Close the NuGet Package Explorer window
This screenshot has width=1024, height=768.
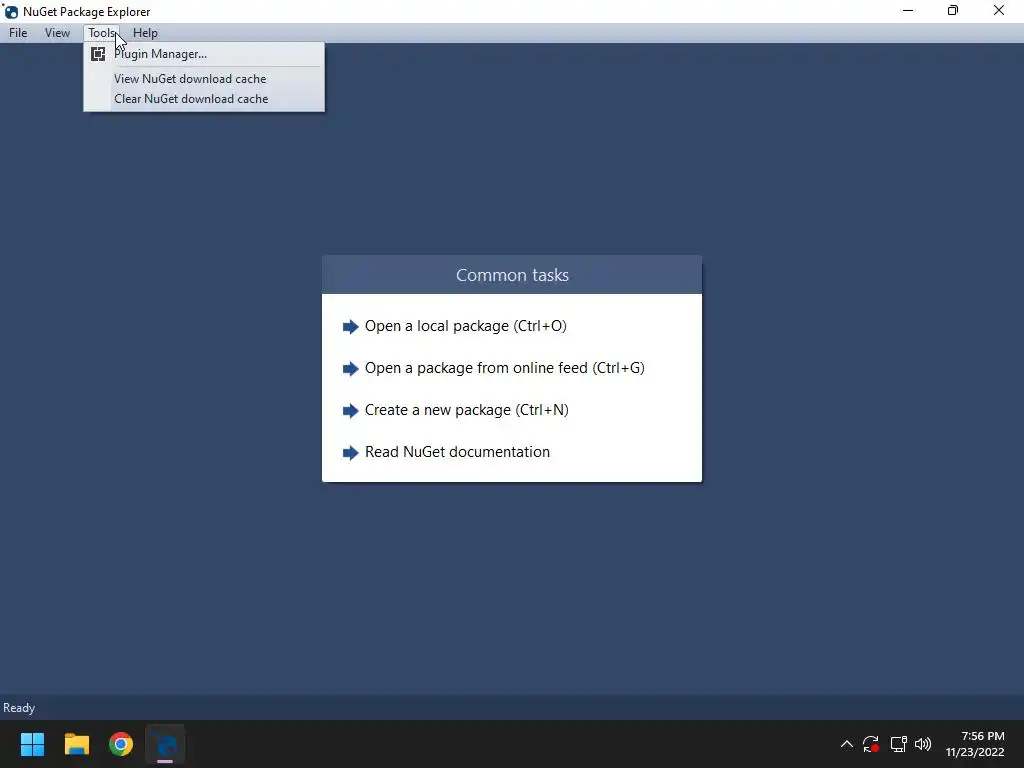[x=999, y=10]
